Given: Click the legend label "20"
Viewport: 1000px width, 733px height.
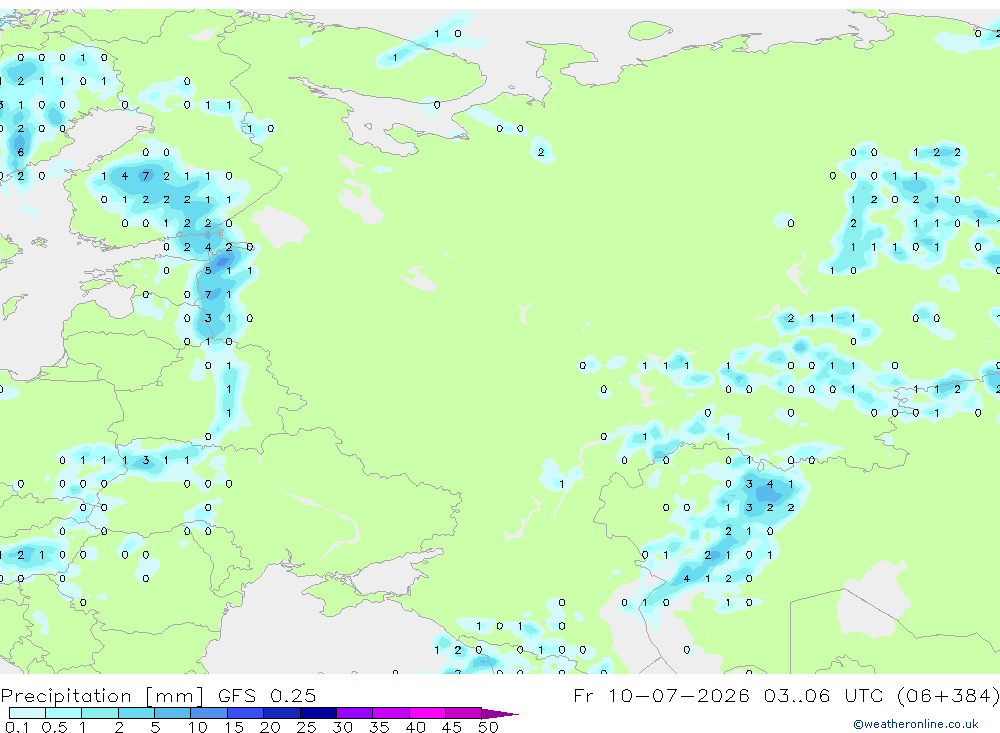Looking at the screenshot, I should click(270, 727).
